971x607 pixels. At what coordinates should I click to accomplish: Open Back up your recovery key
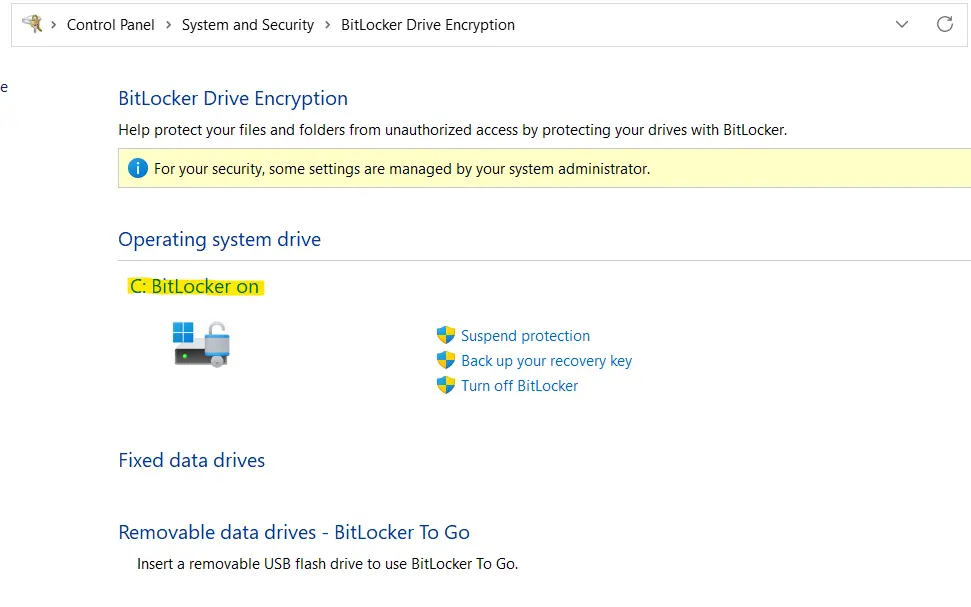click(x=546, y=360)
